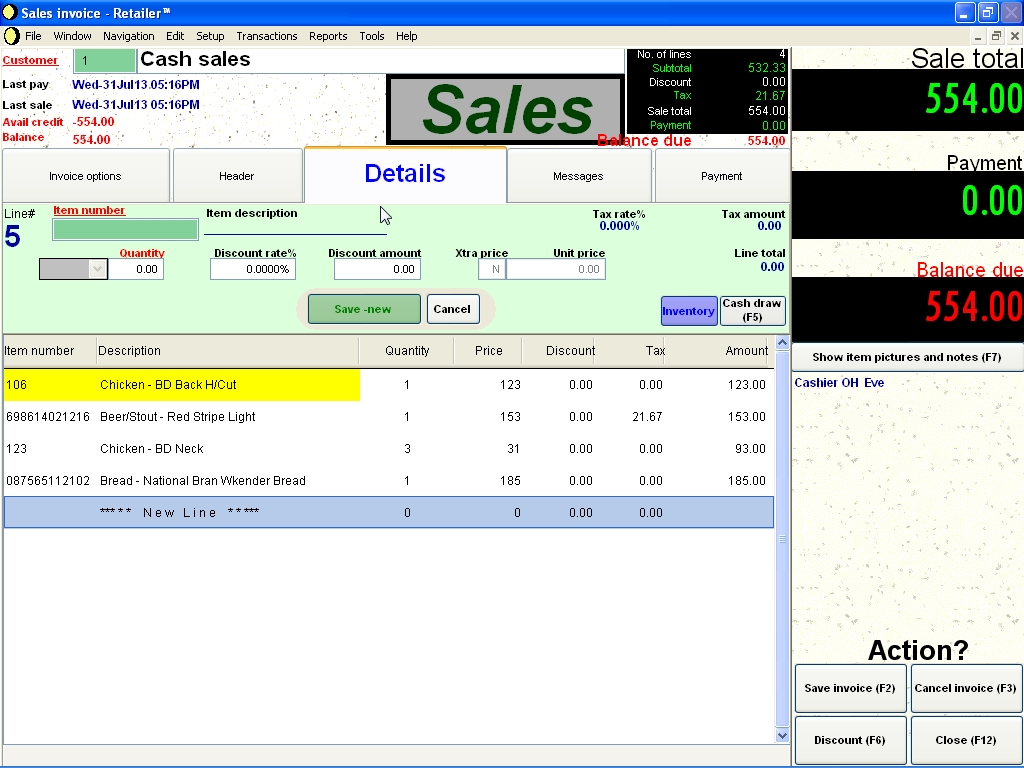The height and width of the screenshot is (768, 1024).
Task: Open Cash draw (F5)
Action: (x=752, y=311)
